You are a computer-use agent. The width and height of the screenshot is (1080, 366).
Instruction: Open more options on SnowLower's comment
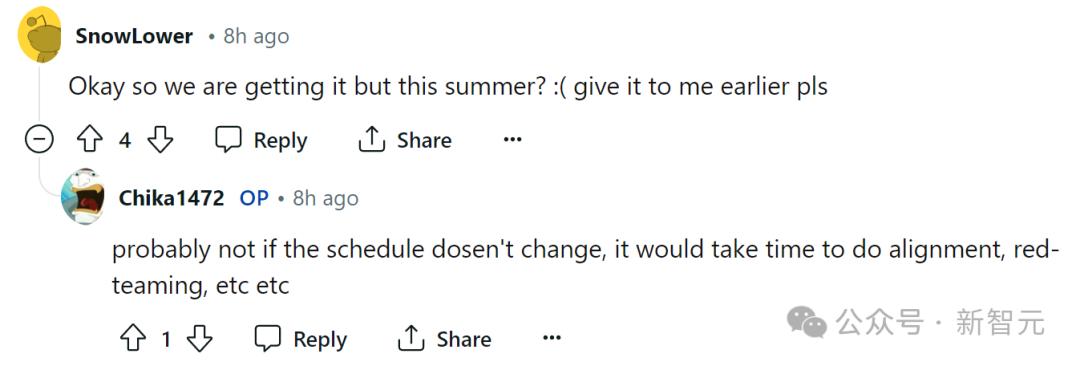coord(512,140)
